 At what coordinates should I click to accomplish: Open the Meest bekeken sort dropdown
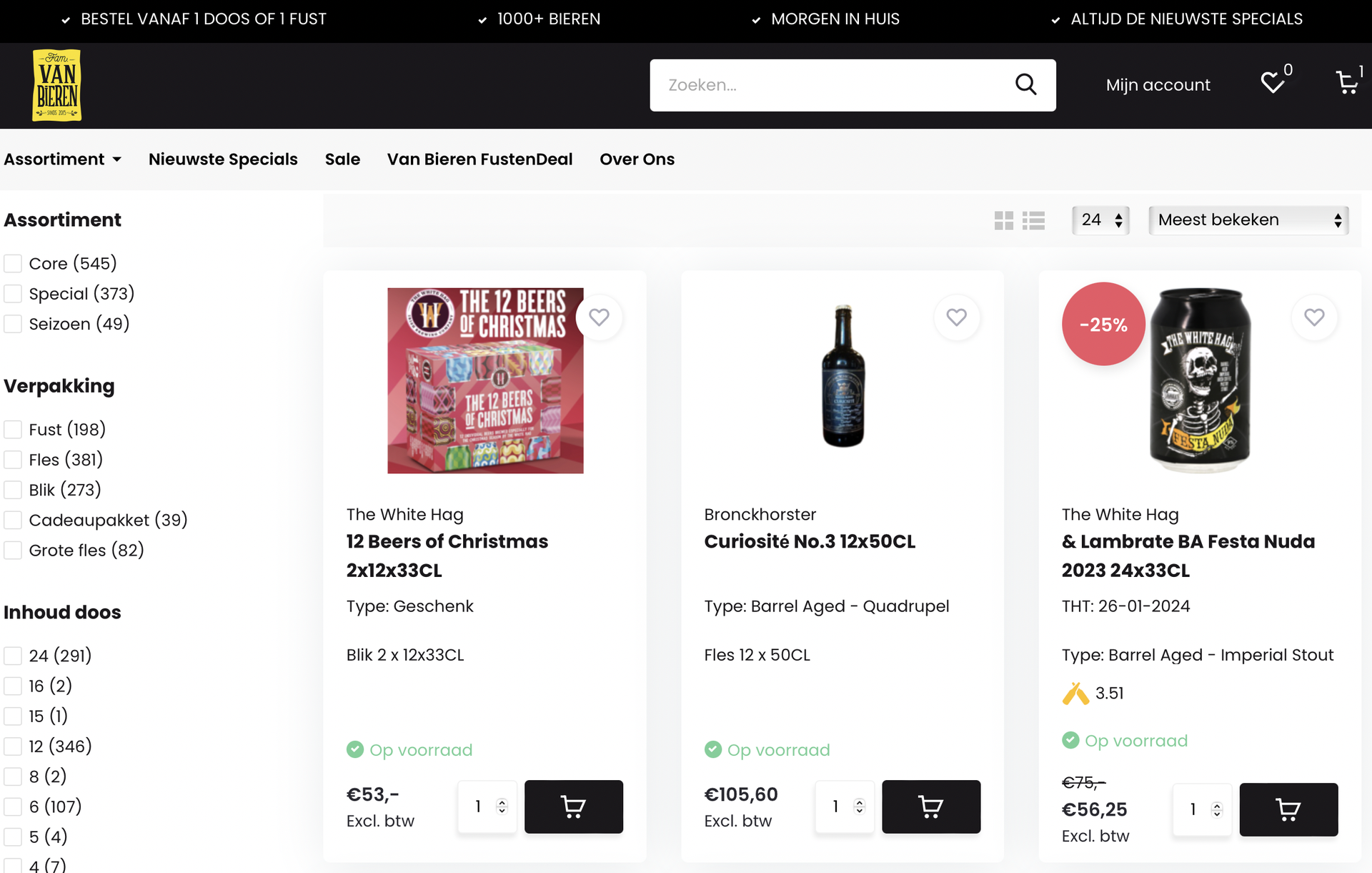pos(1248,220)
